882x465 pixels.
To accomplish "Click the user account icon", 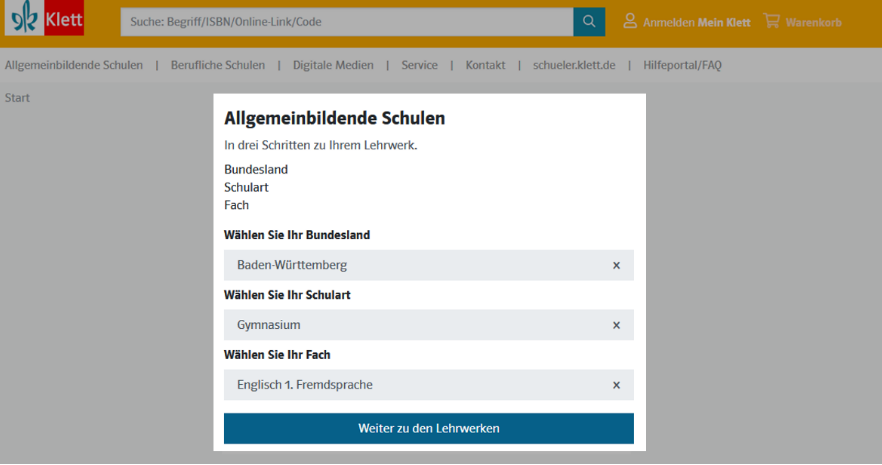I will (630, 21).
